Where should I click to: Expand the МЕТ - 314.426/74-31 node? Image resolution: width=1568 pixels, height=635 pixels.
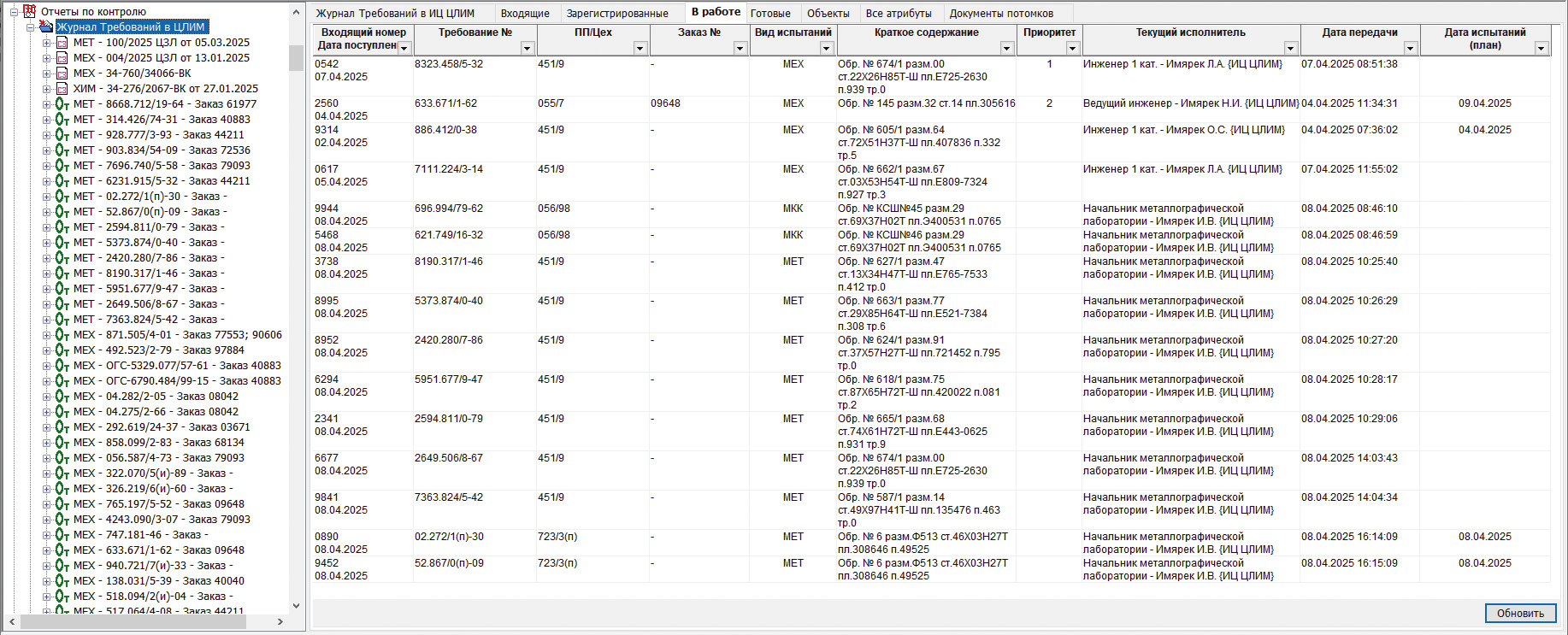pos(47,120)
